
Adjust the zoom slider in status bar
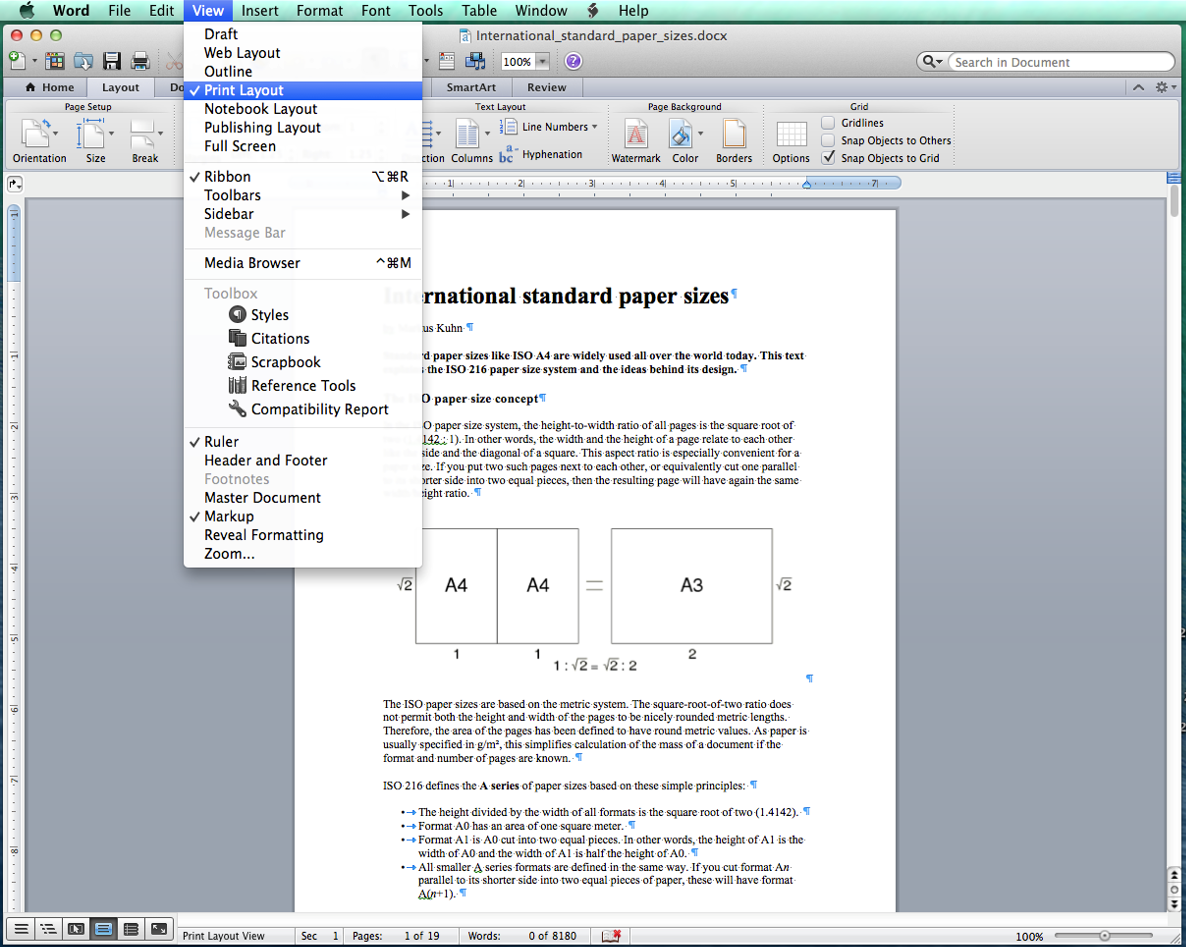click(x=1104, y=936)
